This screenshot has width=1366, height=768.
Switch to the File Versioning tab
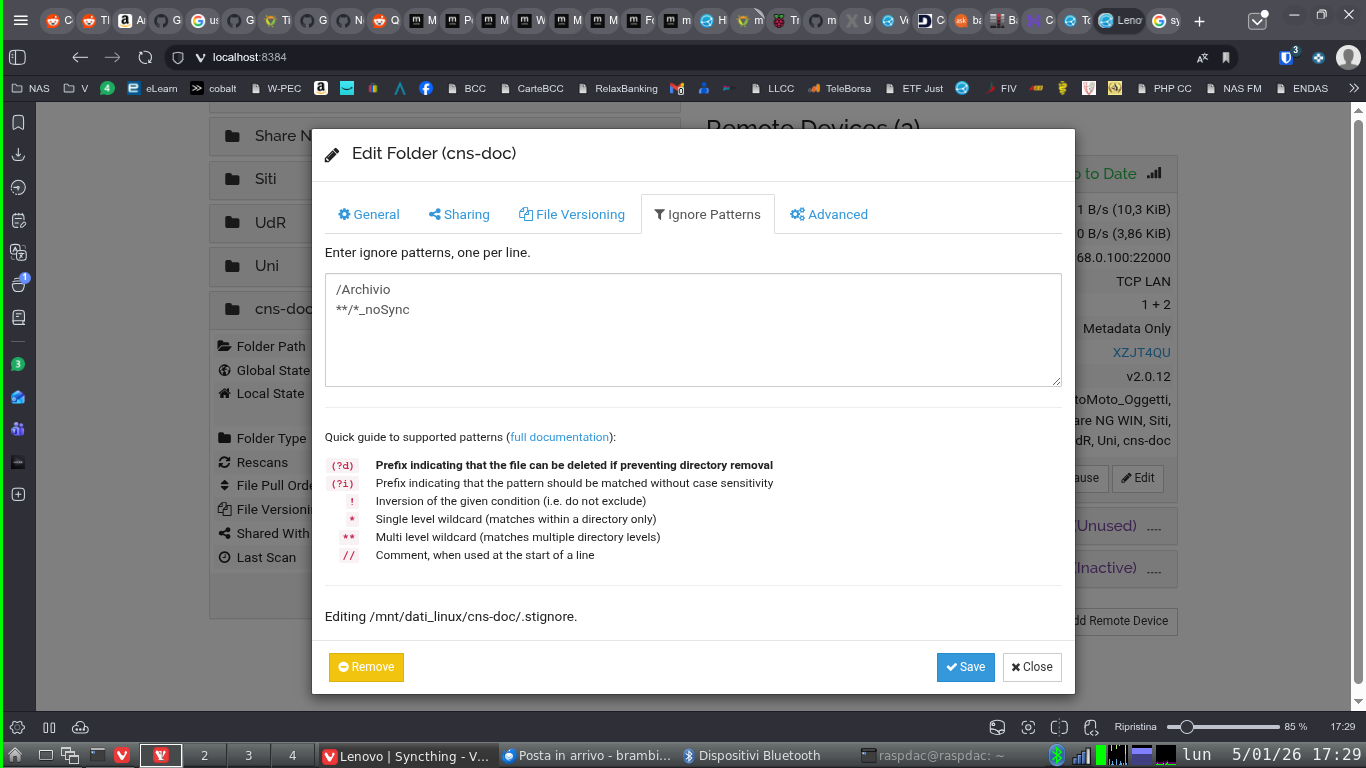coord(572,214)
